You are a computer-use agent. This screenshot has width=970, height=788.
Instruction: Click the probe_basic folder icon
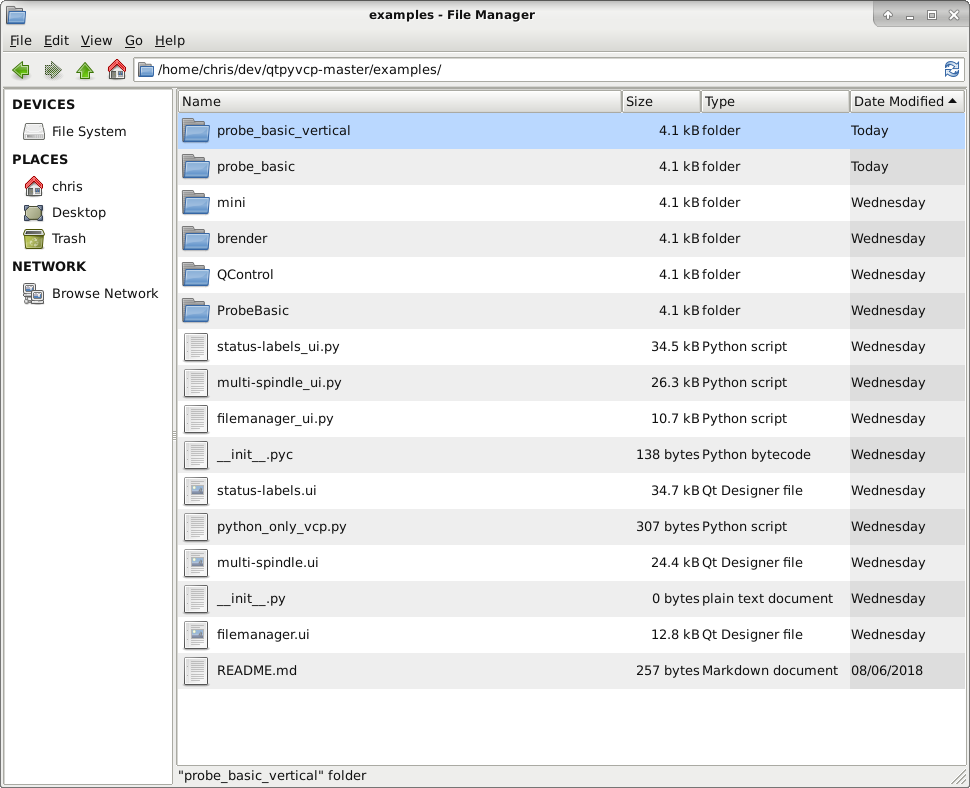click(x=196, y=166)
